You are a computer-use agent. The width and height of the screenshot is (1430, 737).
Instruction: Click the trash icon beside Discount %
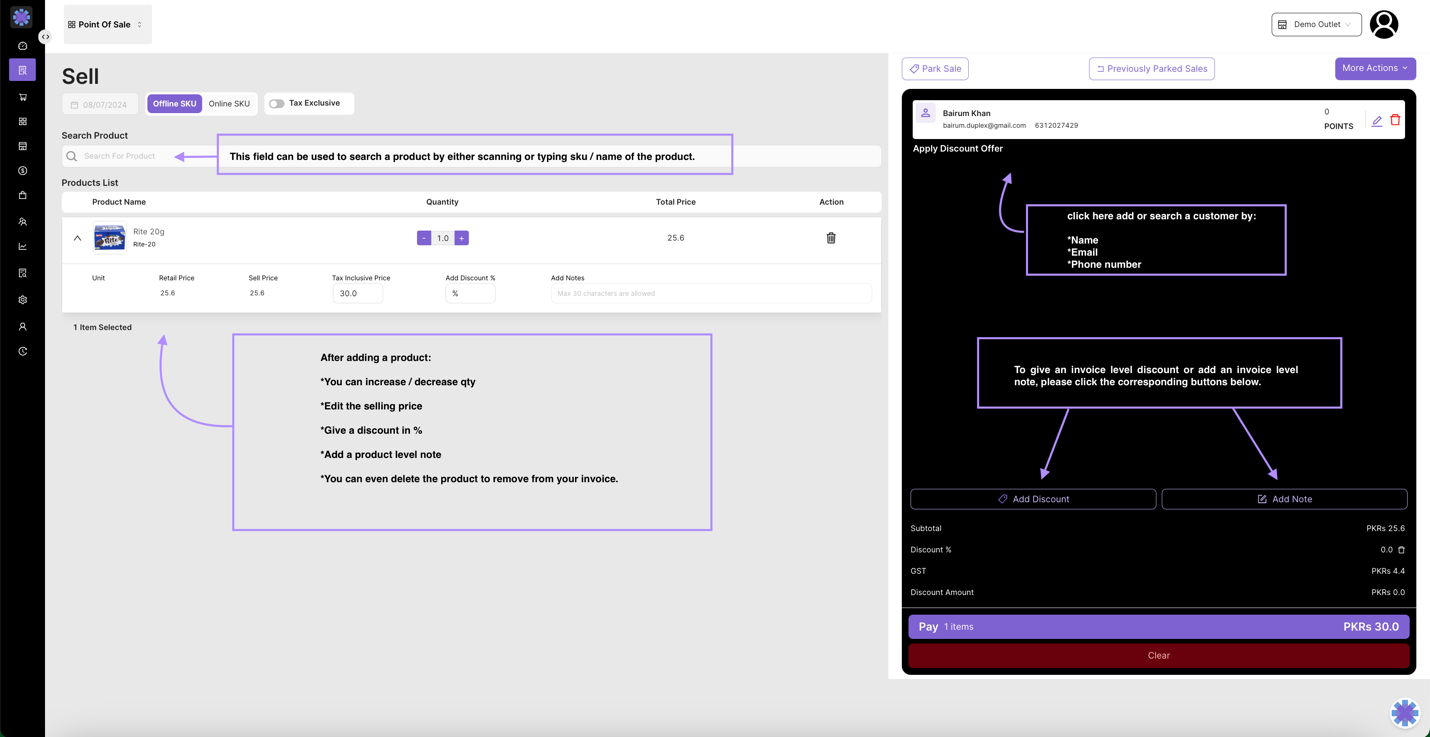1401,550
